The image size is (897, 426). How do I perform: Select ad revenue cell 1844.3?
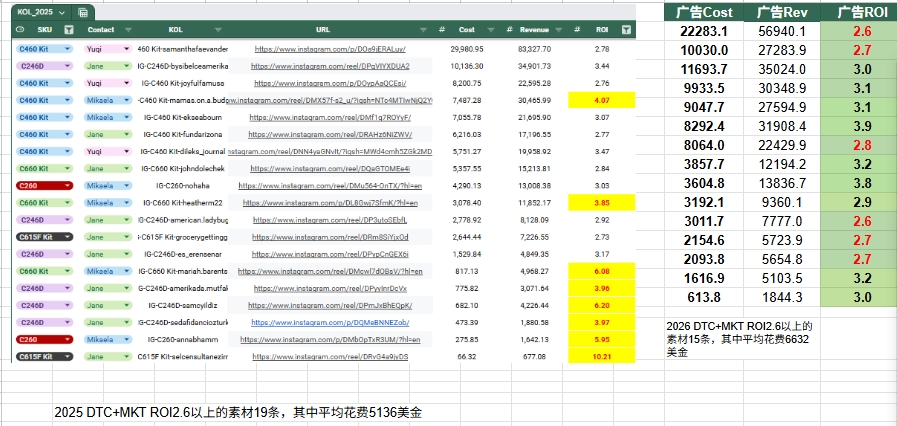pyautogui.click(x=782, y=297)
